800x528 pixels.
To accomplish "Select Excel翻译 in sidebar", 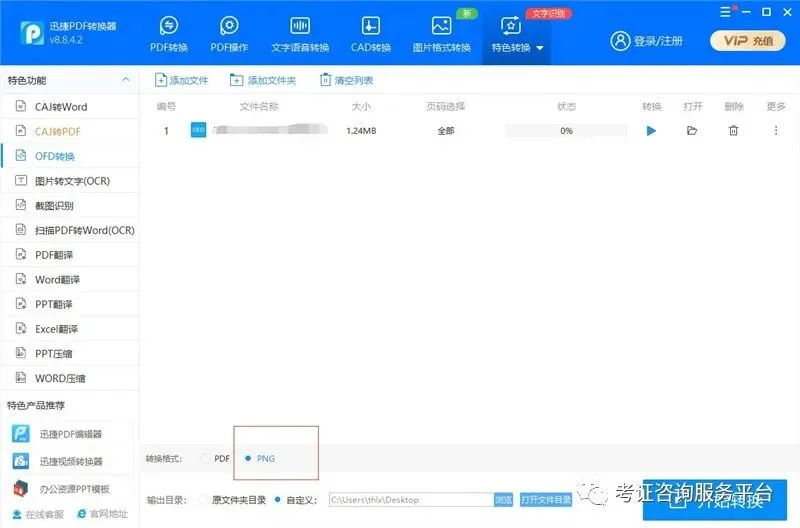I will point(70,329).
